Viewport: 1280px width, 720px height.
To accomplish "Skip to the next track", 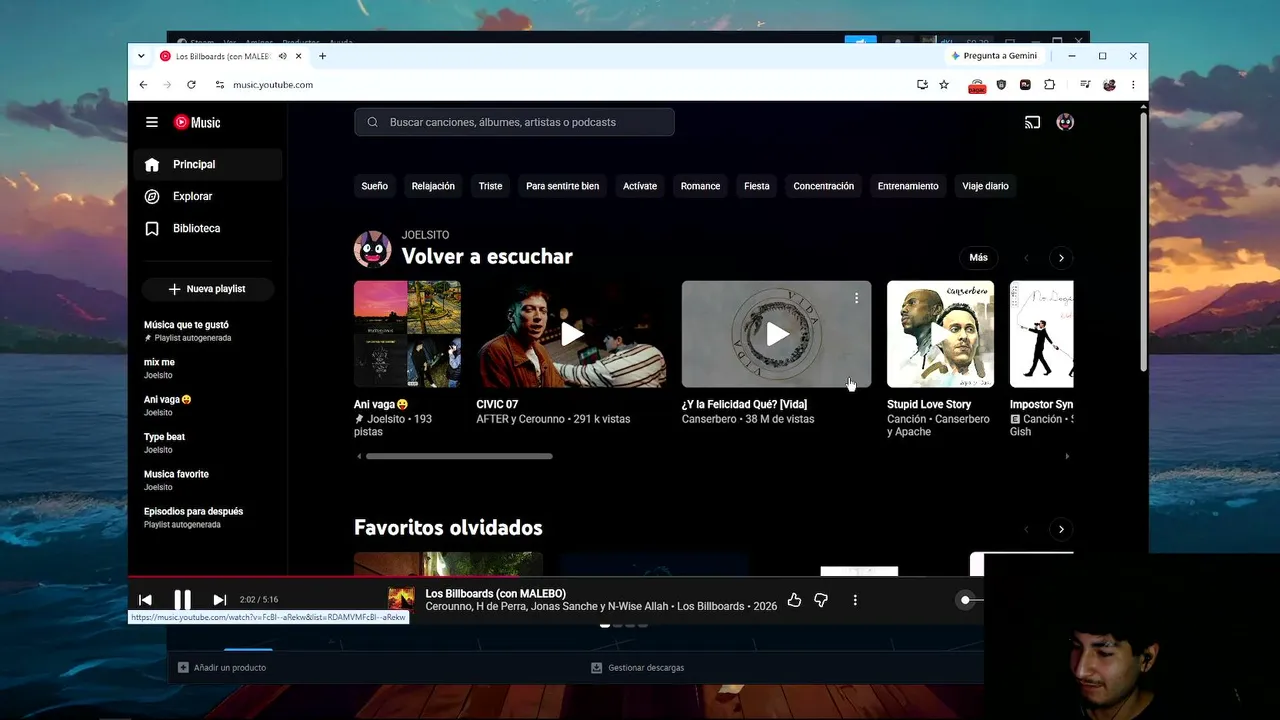I will pos(220,600).
